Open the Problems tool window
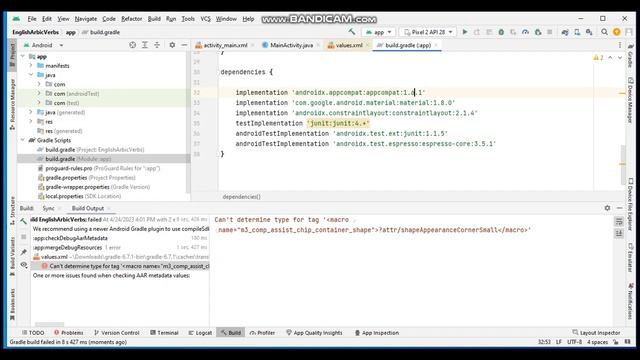Viewport: 640px width, 360px height. click(69, 333)
